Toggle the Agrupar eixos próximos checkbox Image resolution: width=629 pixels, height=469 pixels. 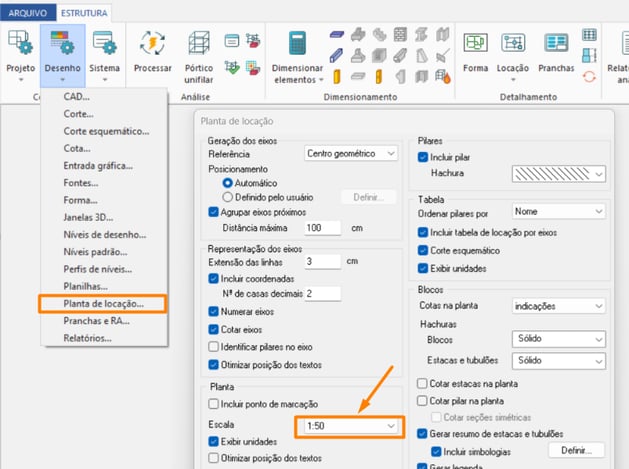[x=214, y=212]
